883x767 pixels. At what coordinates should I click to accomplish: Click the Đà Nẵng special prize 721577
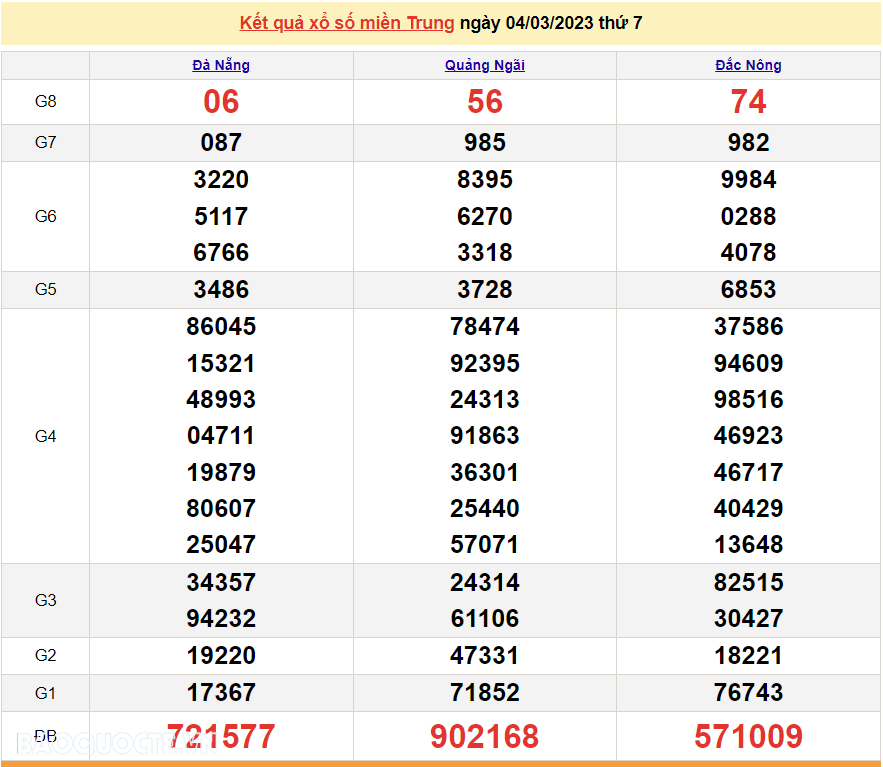coord(221,735)
